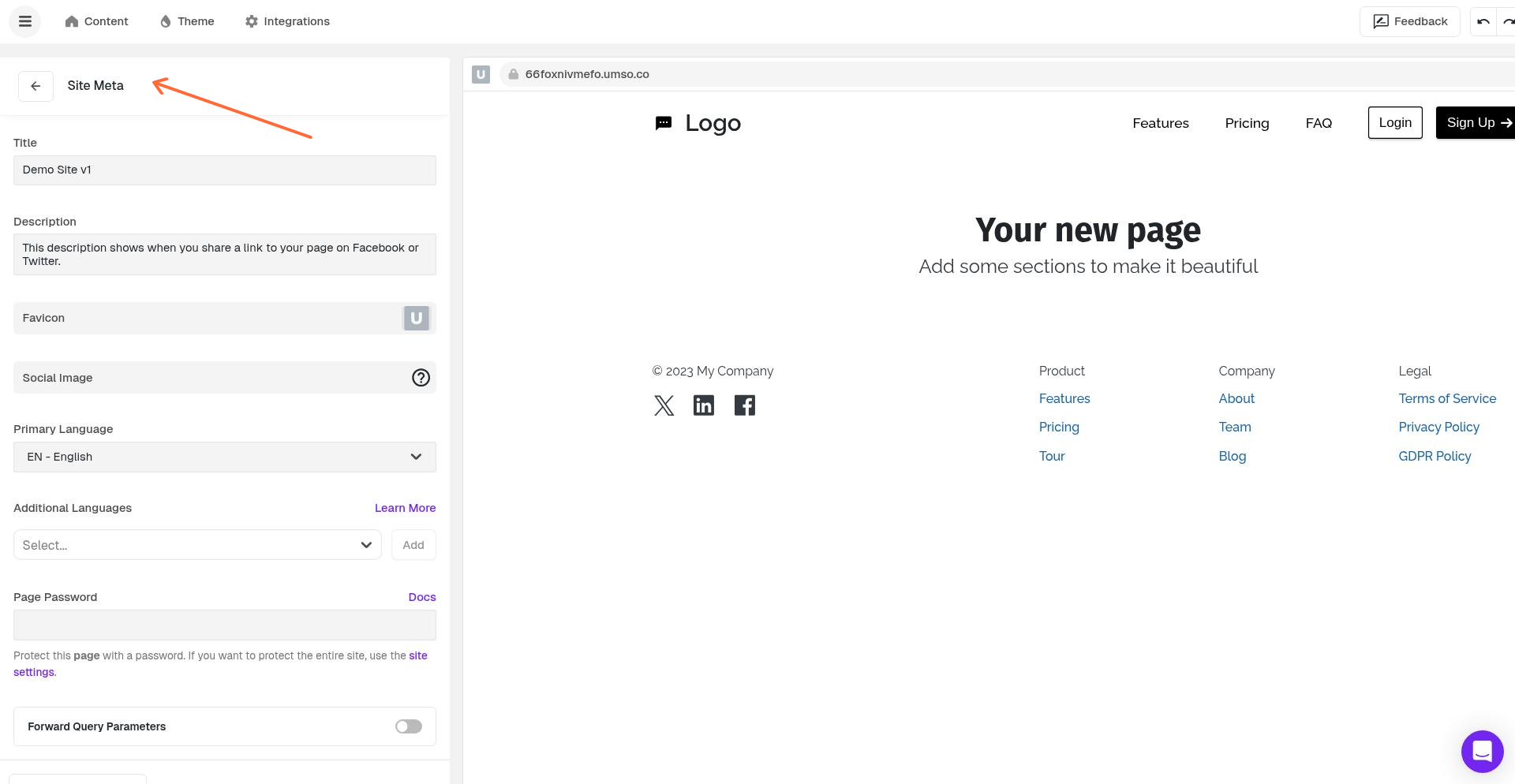Screen dimensions: 1515x784
Task: Click the X social icon in the footer
Action: point(664,405)
